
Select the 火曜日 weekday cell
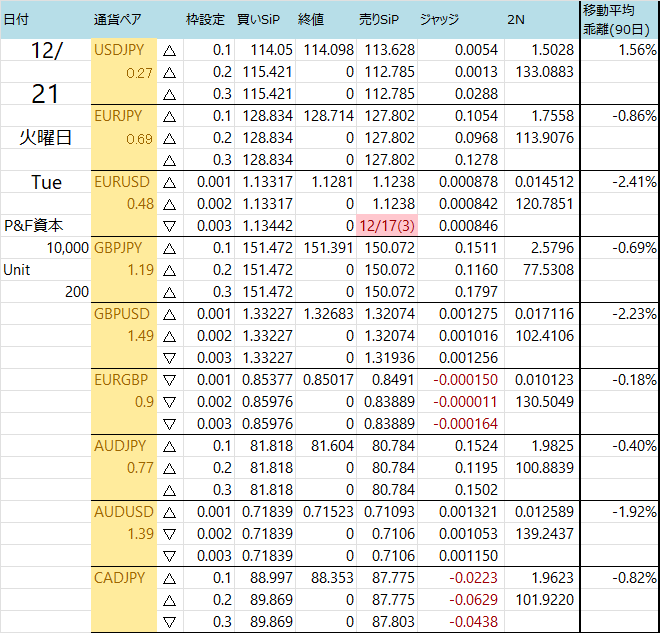coord(45,138)
